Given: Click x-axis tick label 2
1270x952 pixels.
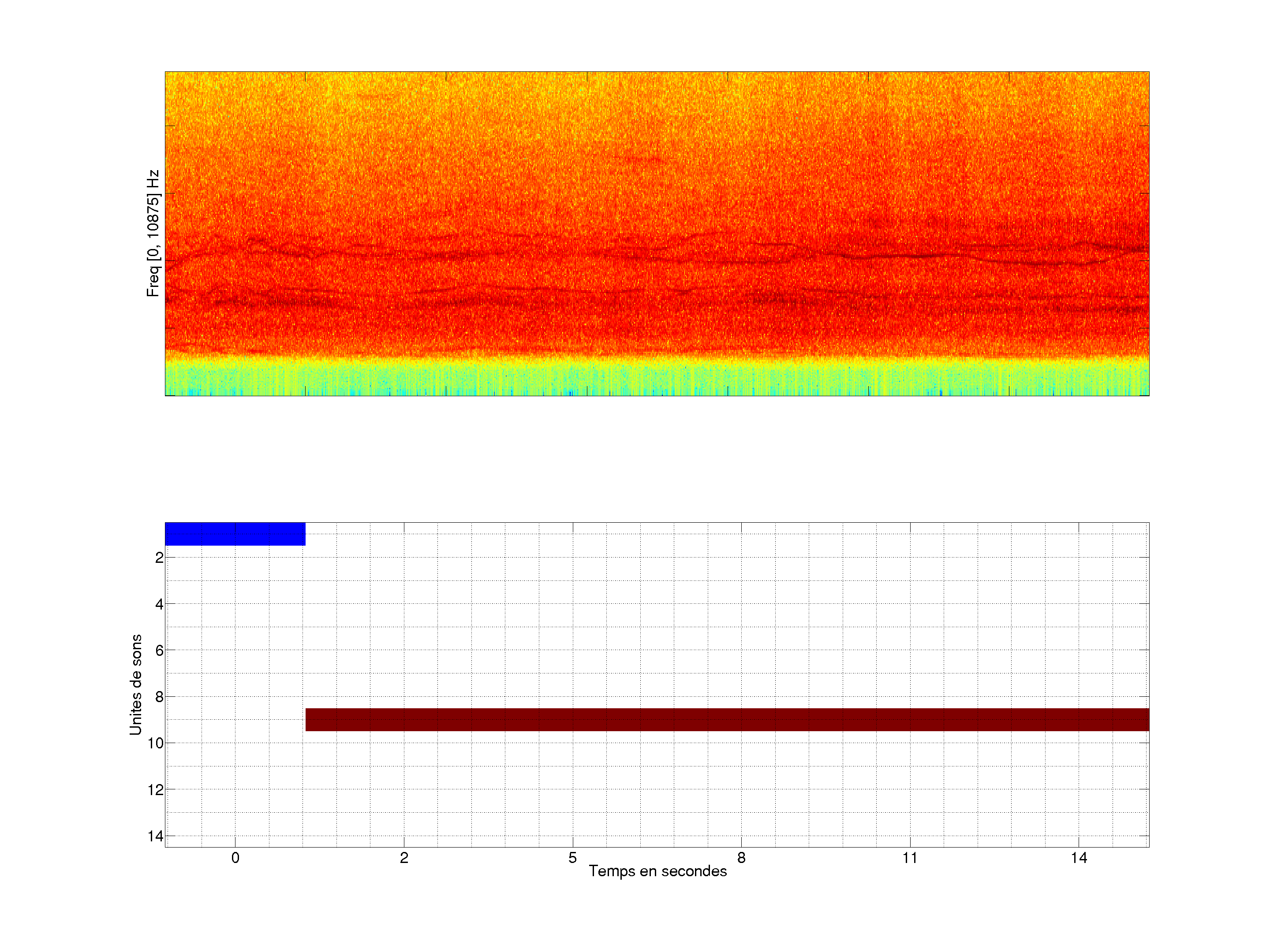Looking at the screenshot, I should 403,858.
